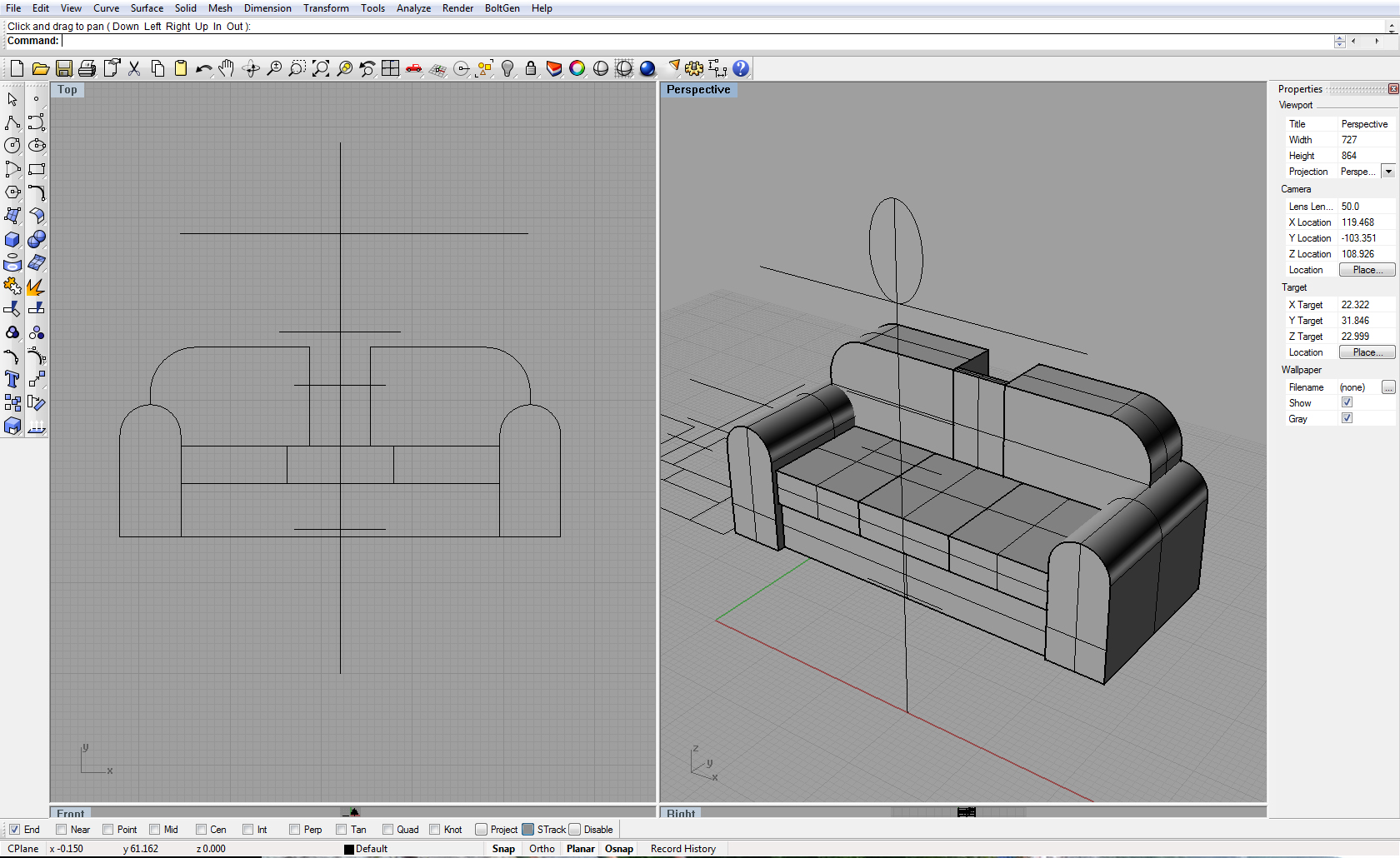Enable the Point osnap checkbox
The height and width of the screenshot is (858, 1400).
[107, 829]
